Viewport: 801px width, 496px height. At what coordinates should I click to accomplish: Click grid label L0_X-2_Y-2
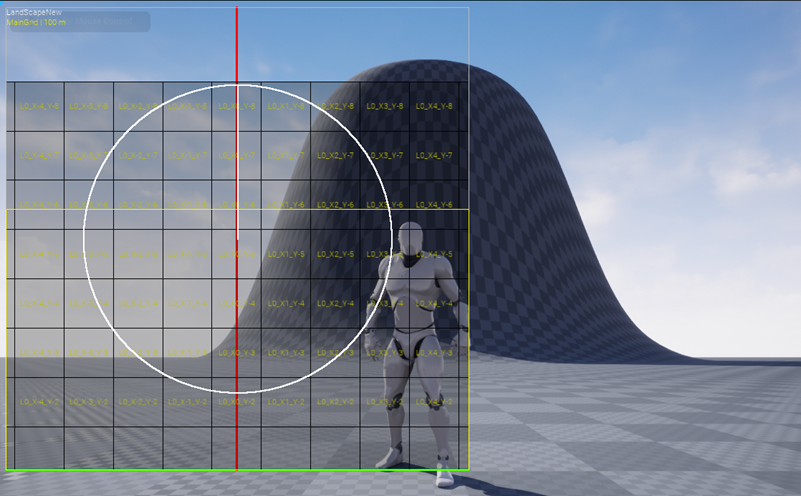(x=138, y=402)
